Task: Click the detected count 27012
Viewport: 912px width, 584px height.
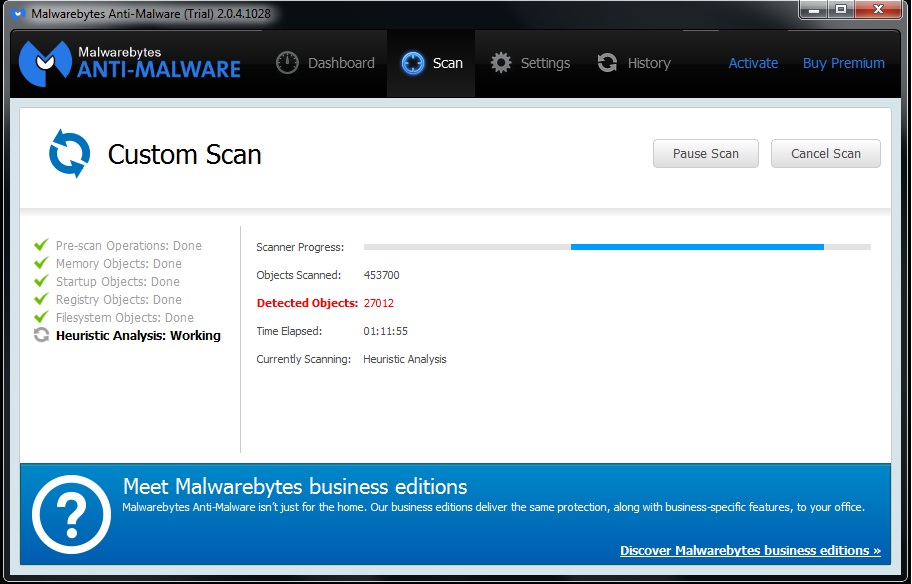Action: [379, 303]
